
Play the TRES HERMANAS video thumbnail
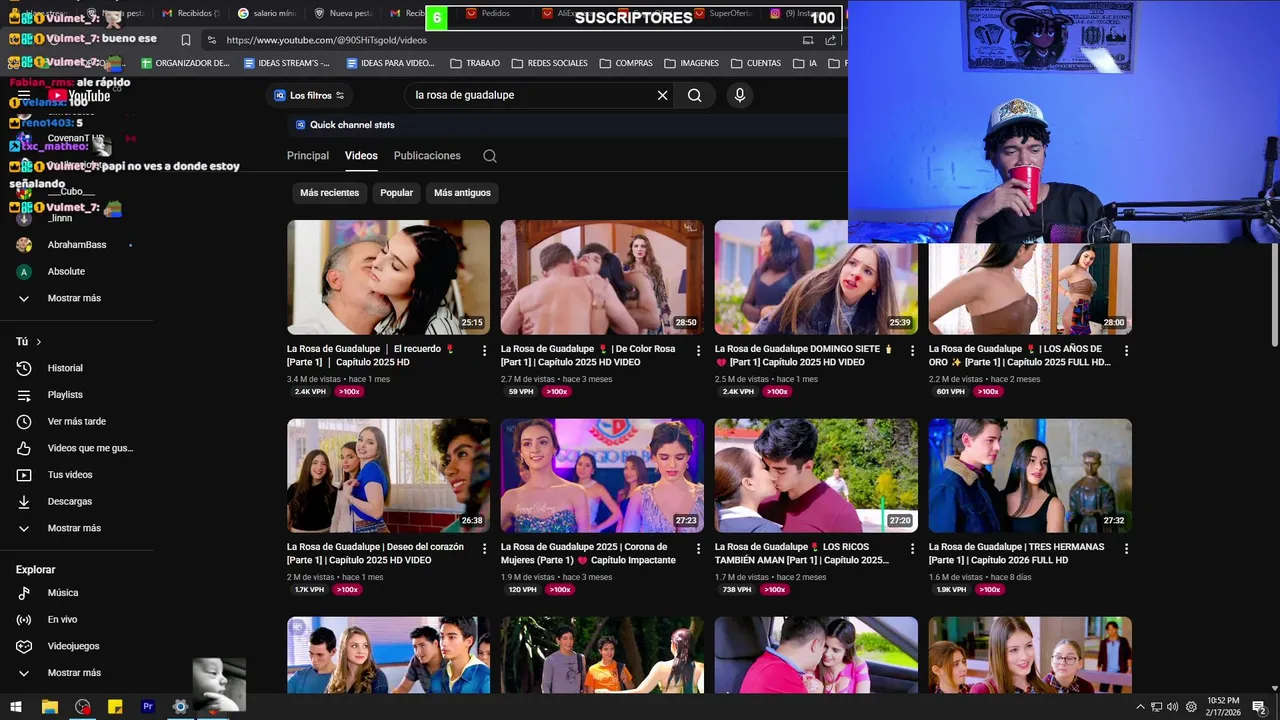[1030, 475]
